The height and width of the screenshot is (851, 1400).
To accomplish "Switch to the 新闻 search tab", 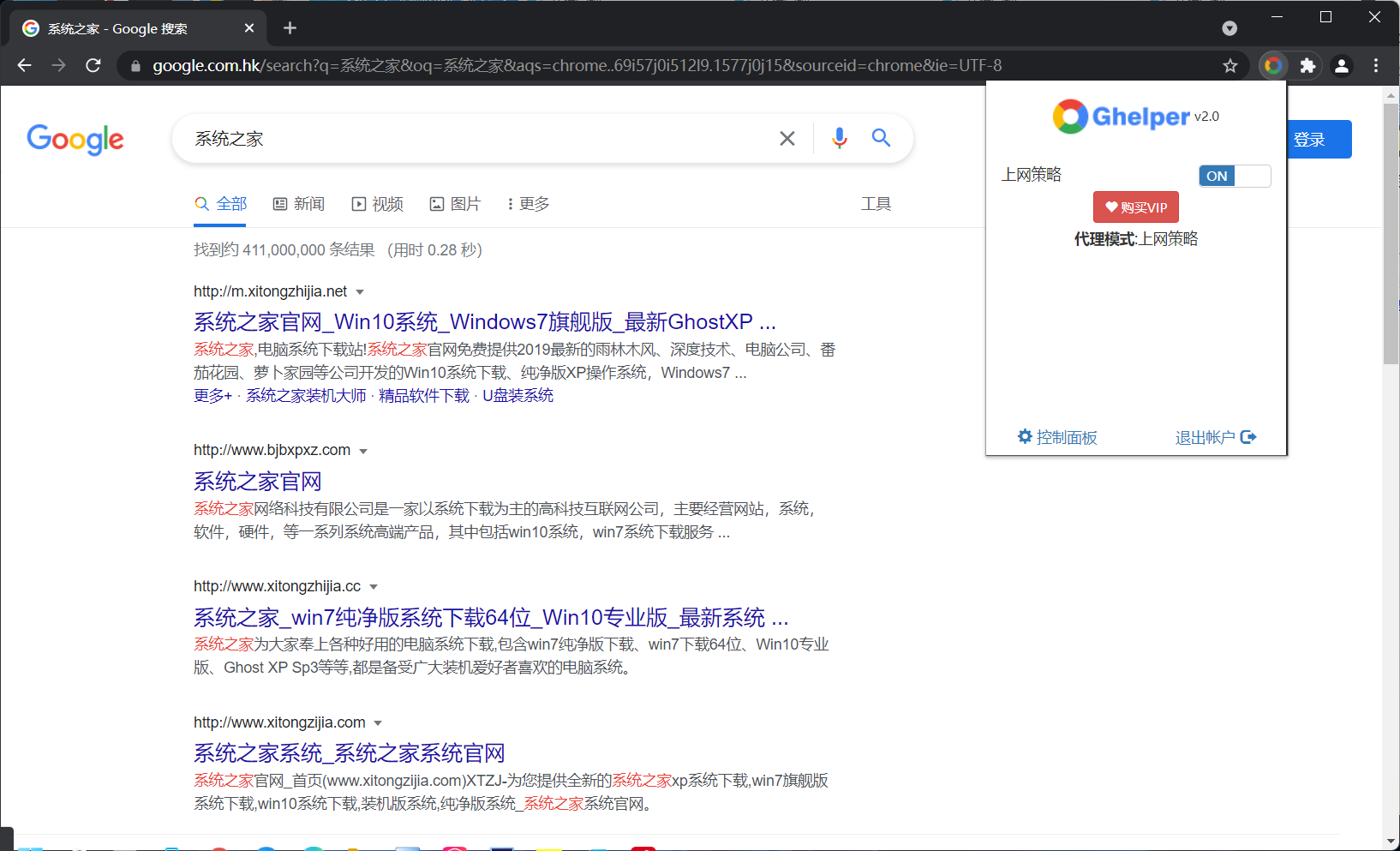I will coord(299,204).
